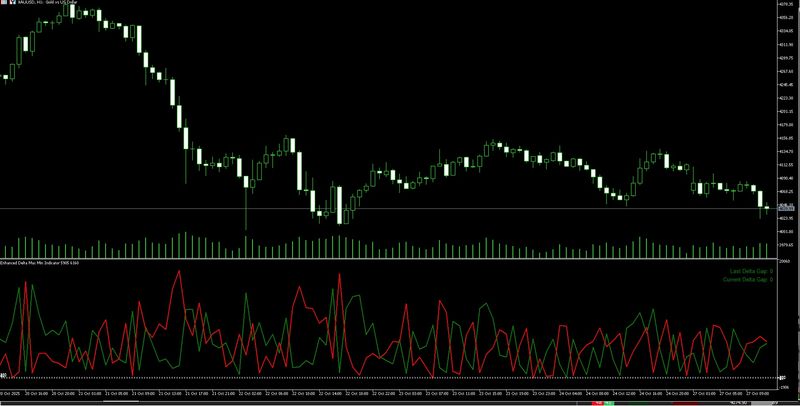The image size is (800, 406).
Task: Click the XAUUSD, H1 chart title label
Action: [x=38, y=5]
